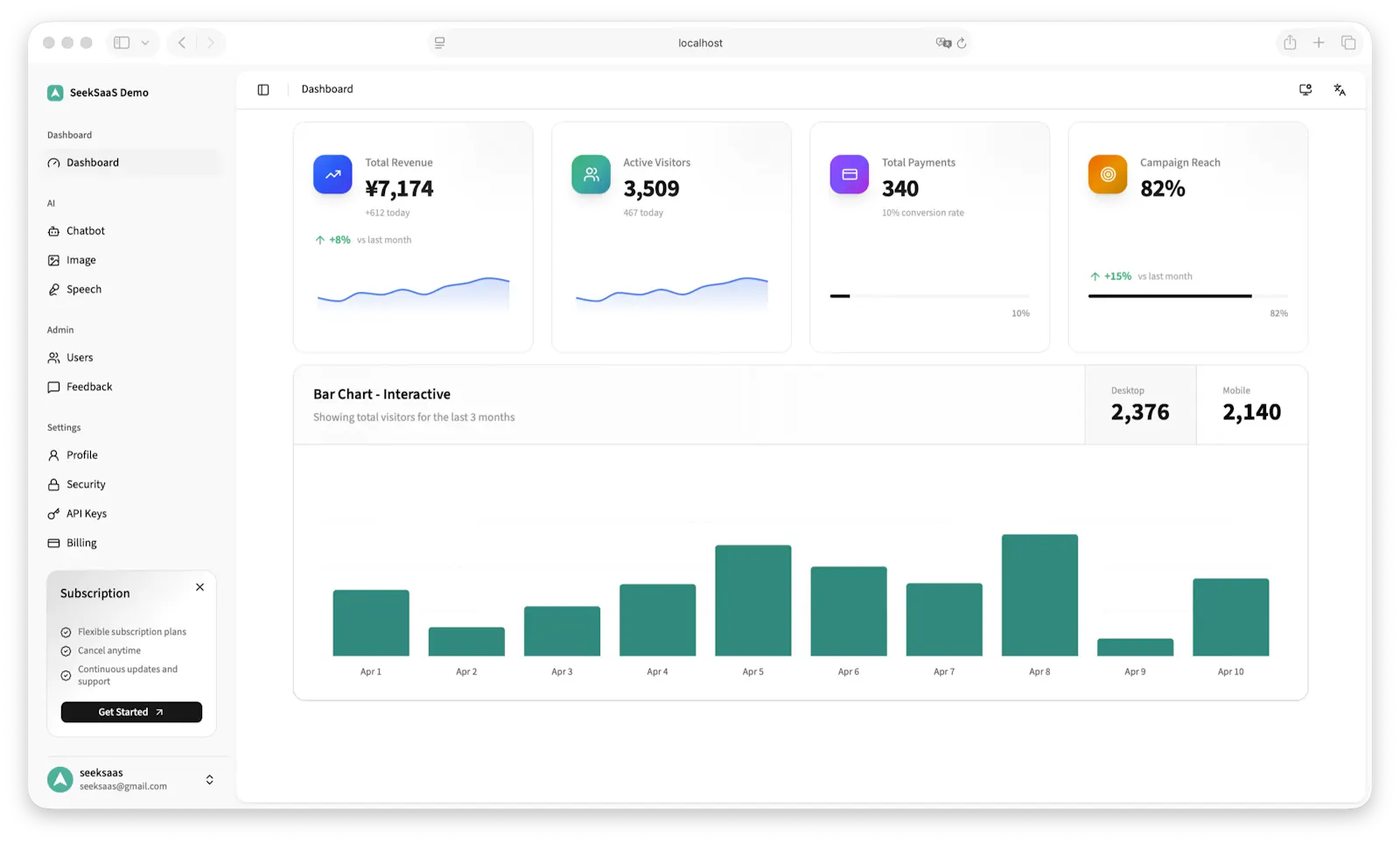
Task: Click the Total Payments 10% progress bar
Action: coord(929,297)
